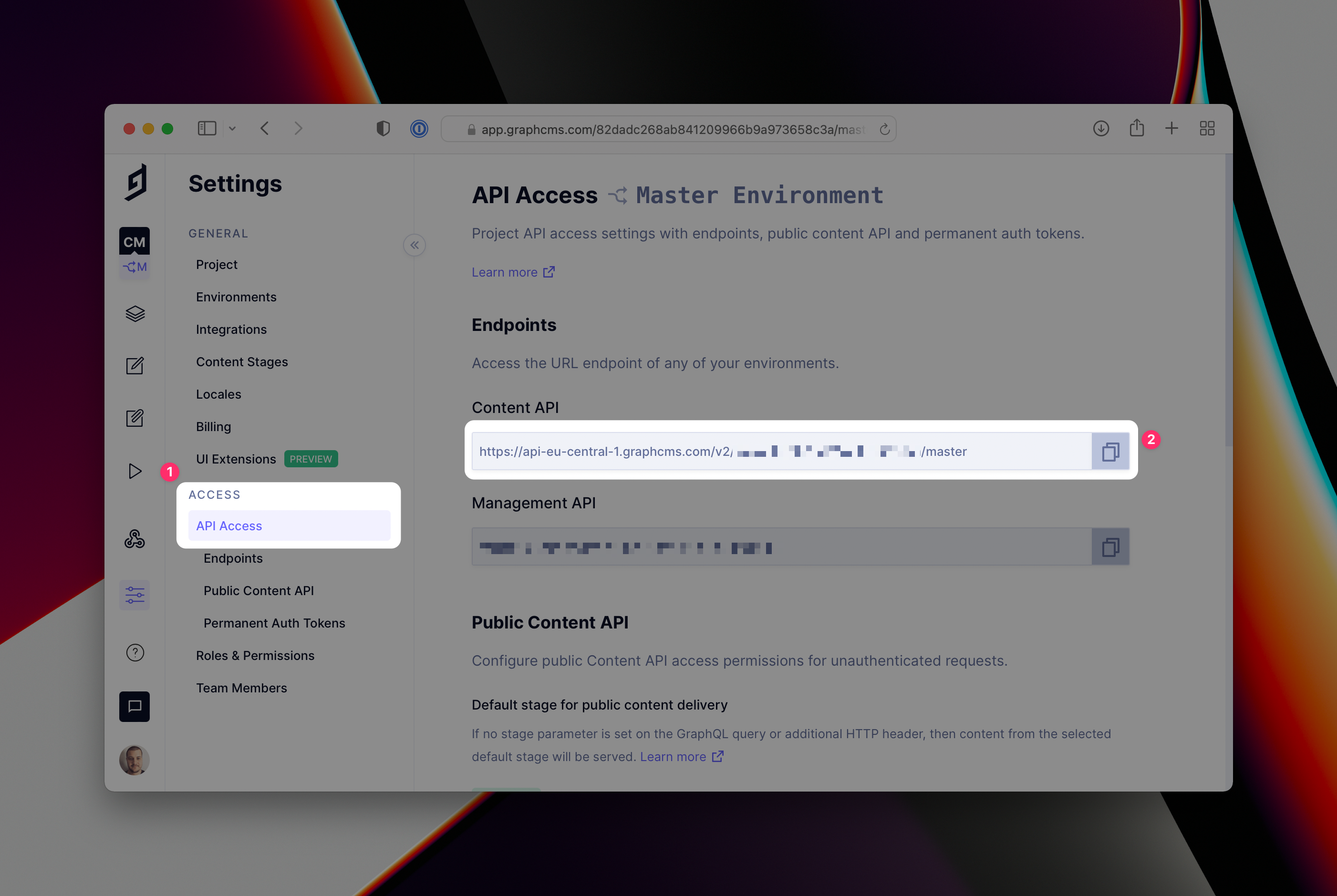1337x896 pixels.
Task: Jump to Public Content API subsection
Action: click(x=259, y=591)
